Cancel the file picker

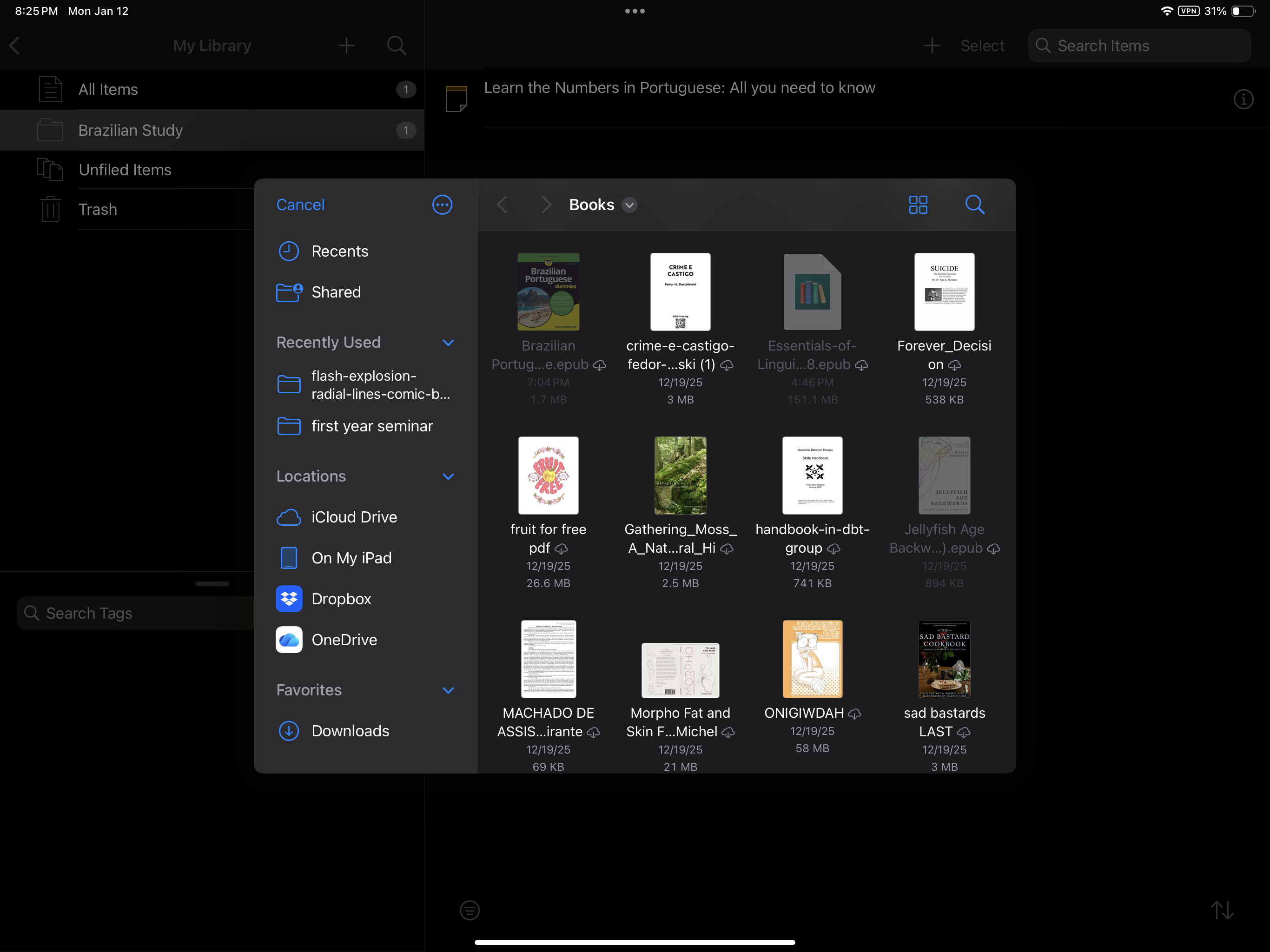[x=300, y=205]
